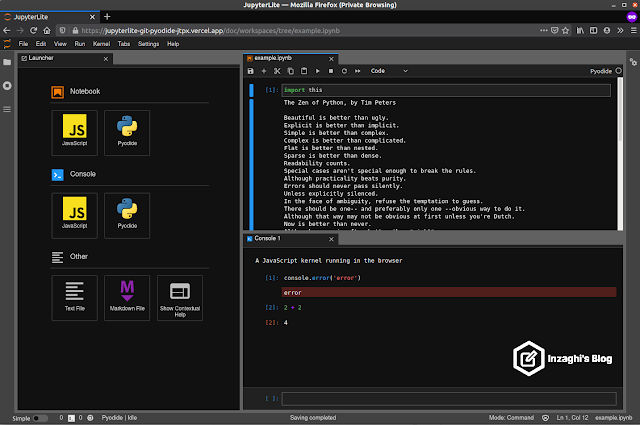
Task: Click example.ipynb in the status bar
Action: click(613, 418)
